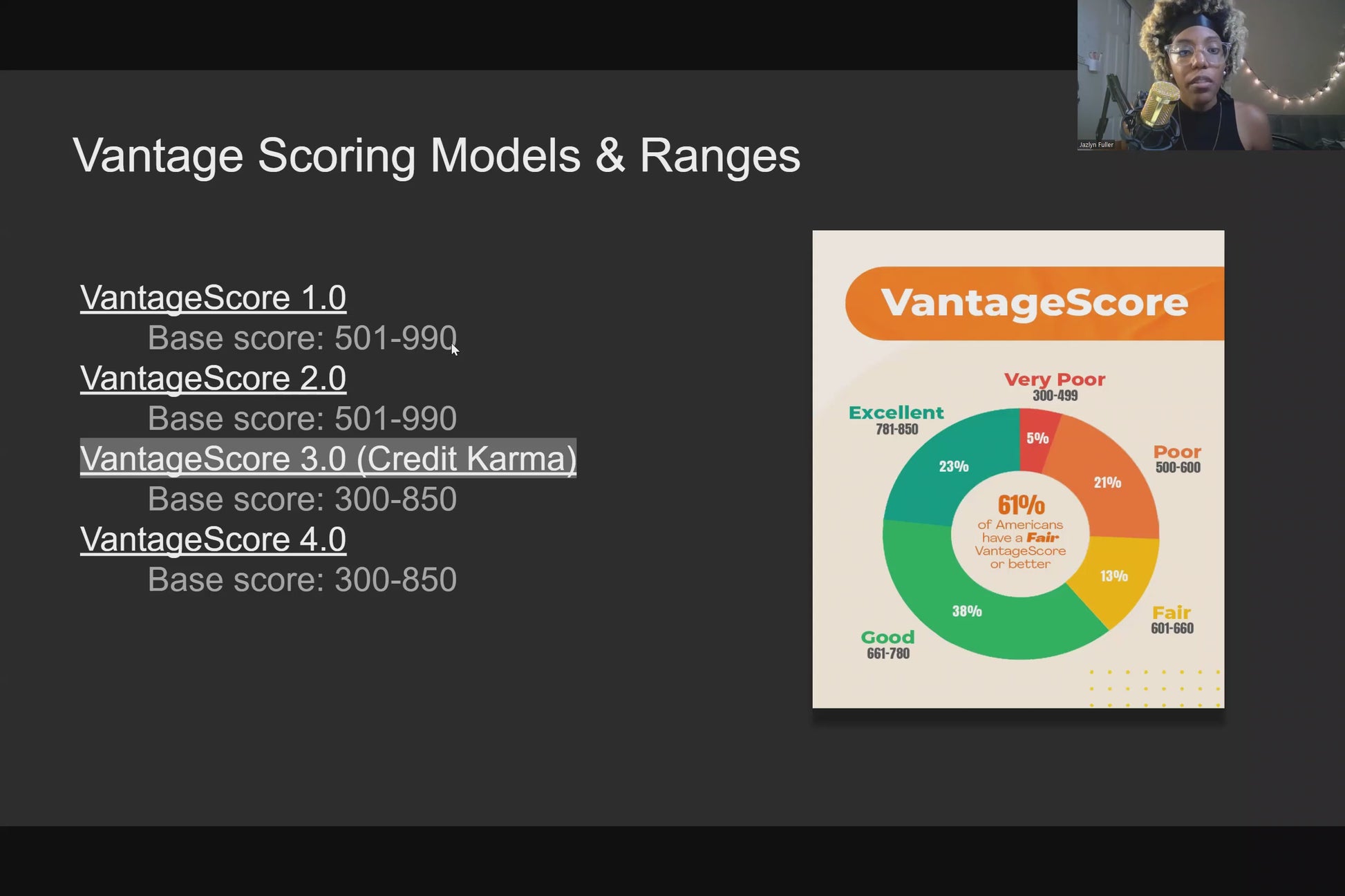Click the Excellent 781-850 label
The width and height of the screenshot is (1345, 896).
click(x=896, y=420)
